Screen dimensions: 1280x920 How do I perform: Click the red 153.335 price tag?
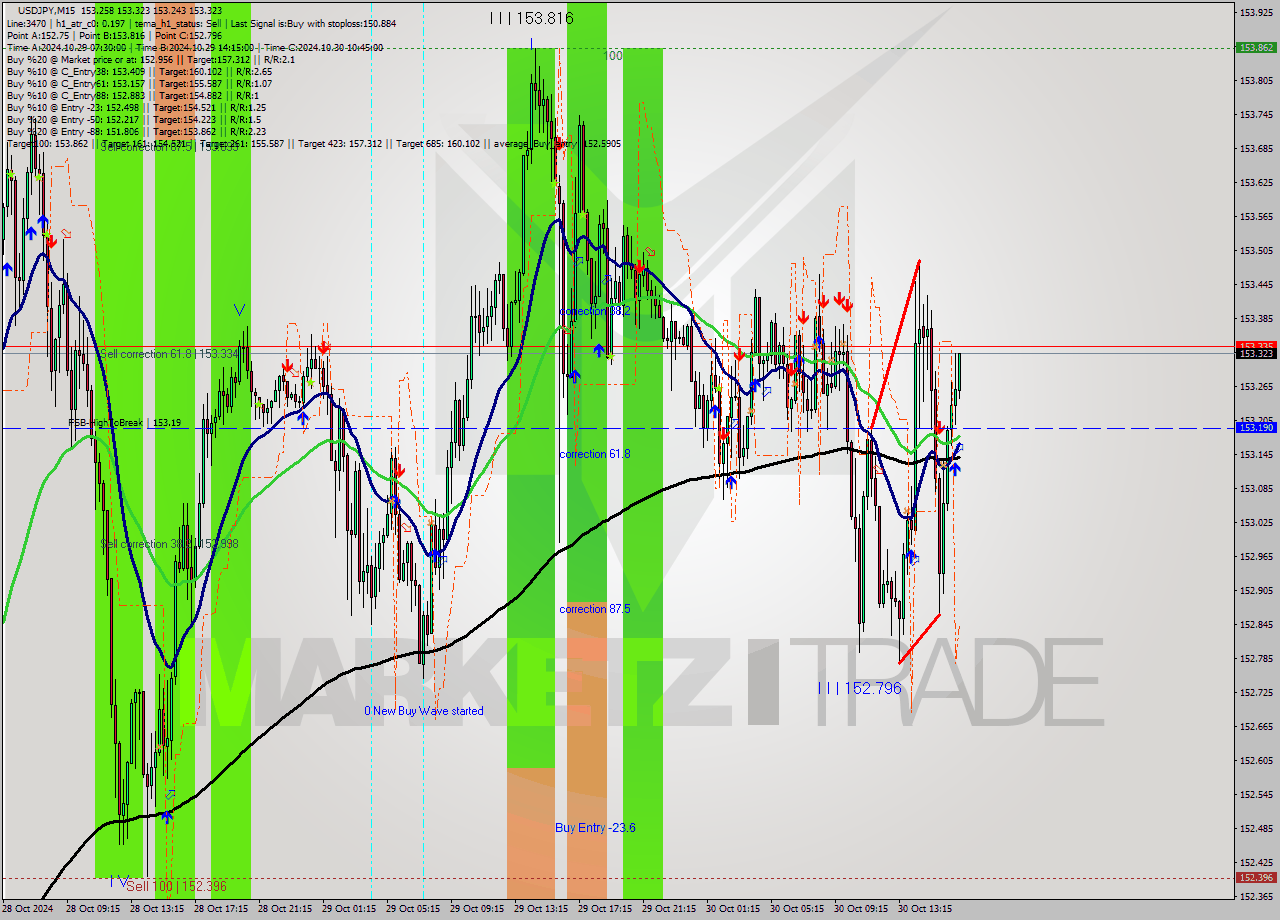(x=1256, y=345)
